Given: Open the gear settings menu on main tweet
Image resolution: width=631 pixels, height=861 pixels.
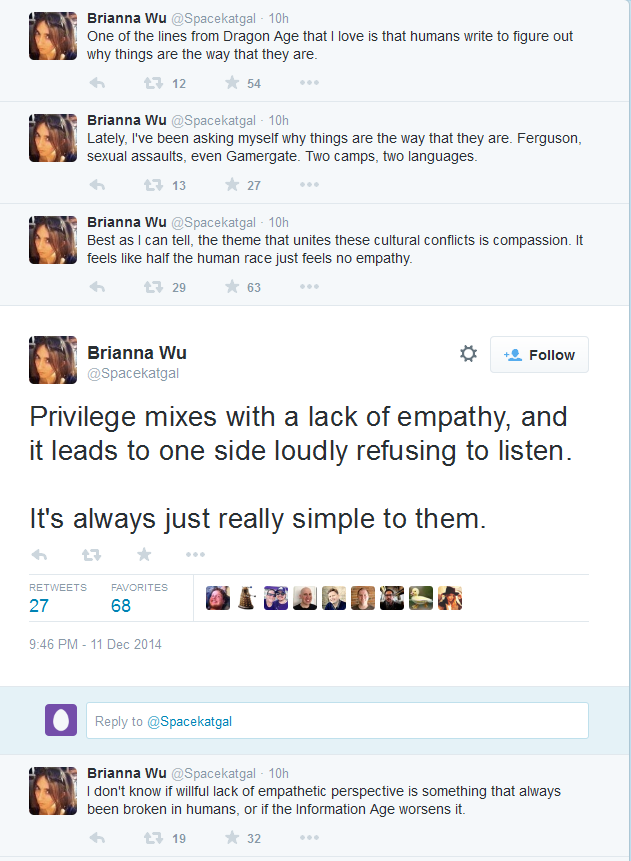Looking at the screenshot, I should [468, 354].
